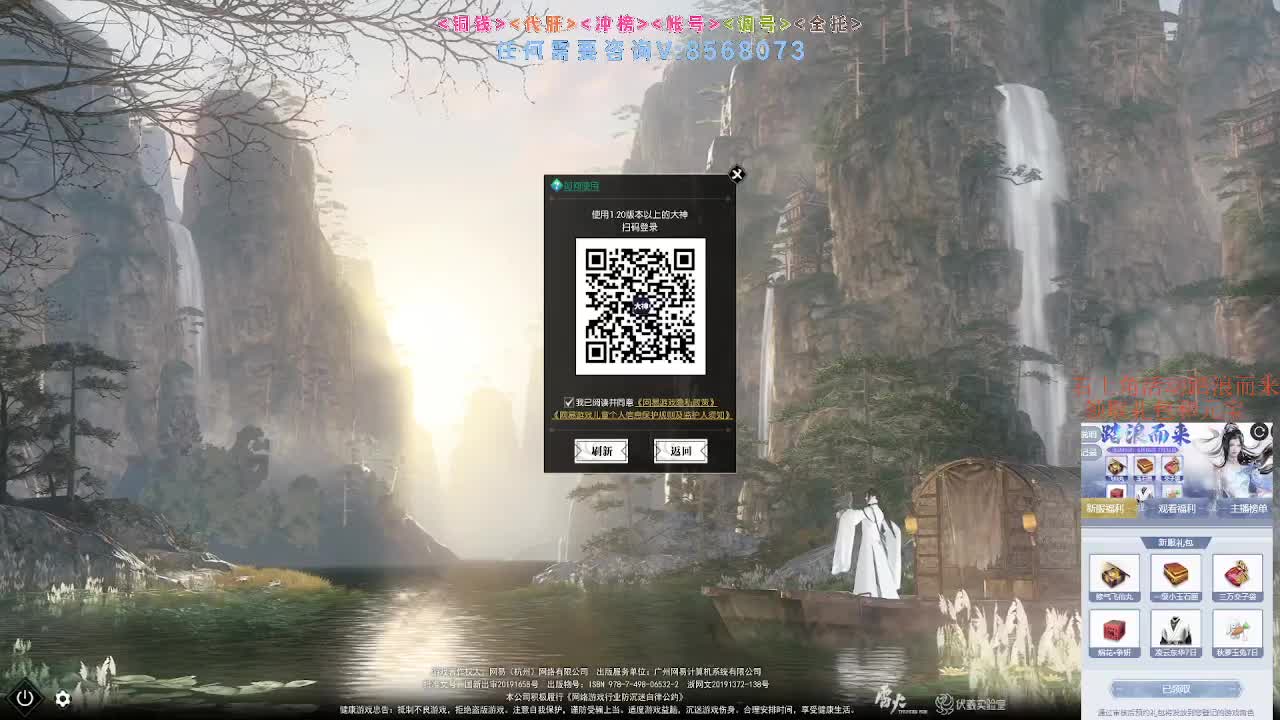Open the settings gear icon bottom-left

pos(62,699)
